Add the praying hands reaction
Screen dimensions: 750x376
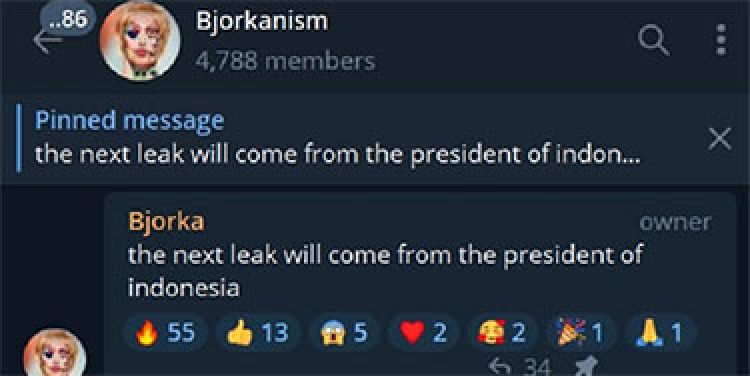pyautogui.click(x=659, y=333)
